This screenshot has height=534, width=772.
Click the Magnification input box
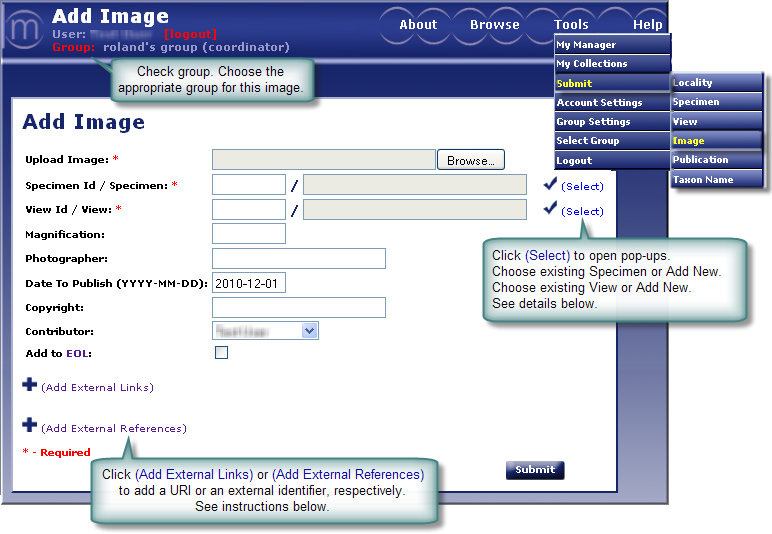tap(249, 234)
